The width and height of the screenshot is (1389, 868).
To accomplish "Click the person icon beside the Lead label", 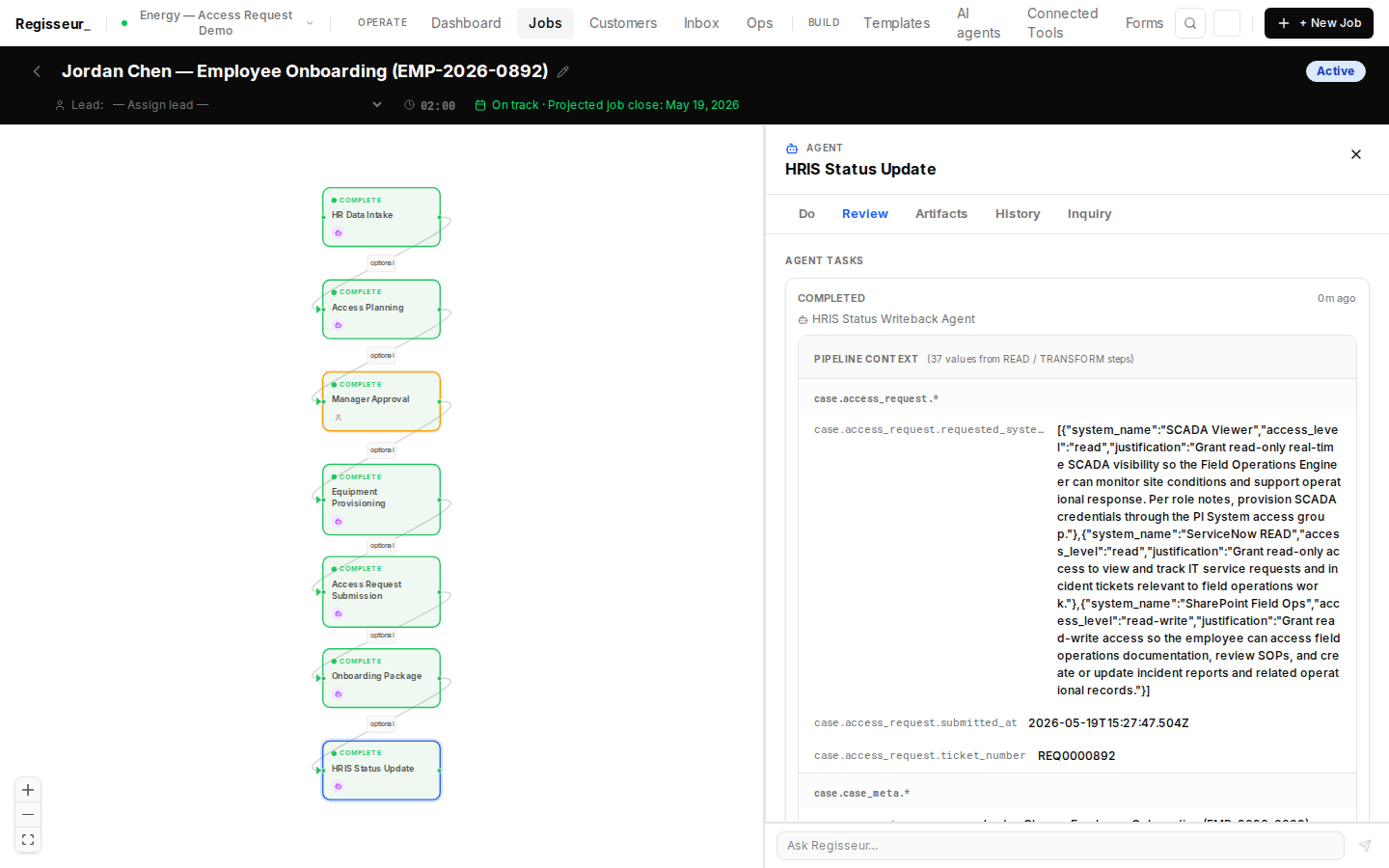I will pyautogui.click(x=60, y=105).
